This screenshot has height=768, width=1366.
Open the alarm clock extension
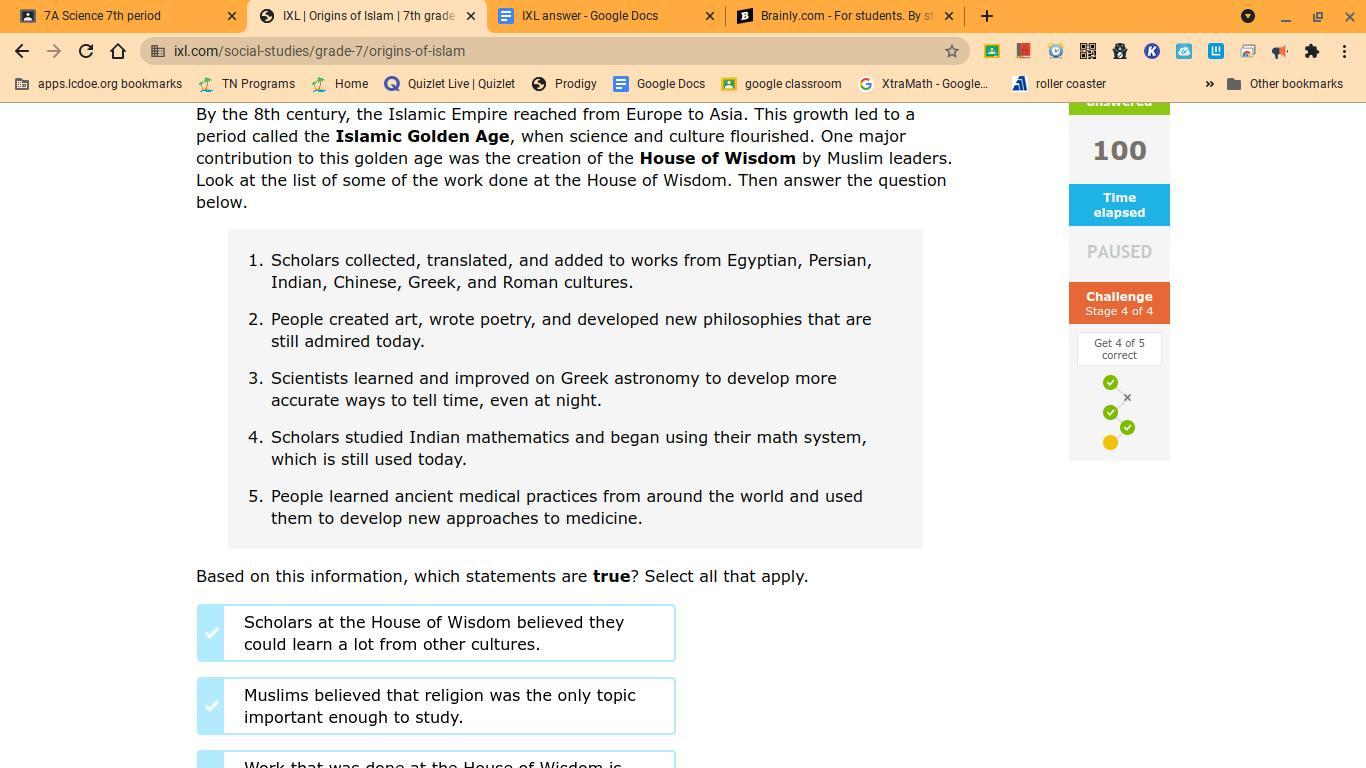[x=1056, y=51]
